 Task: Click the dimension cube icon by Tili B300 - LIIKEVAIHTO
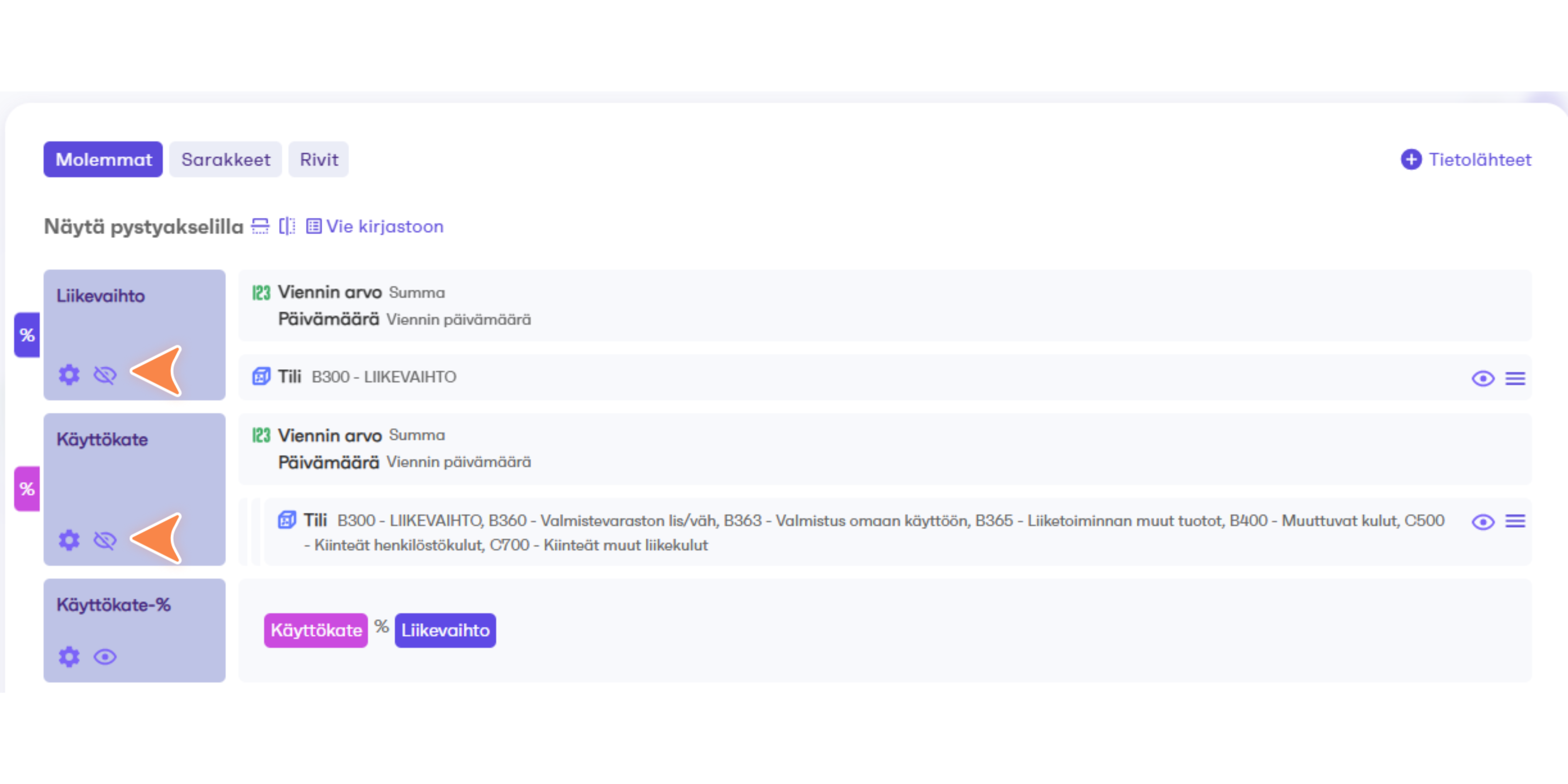(x=261, y=376)
